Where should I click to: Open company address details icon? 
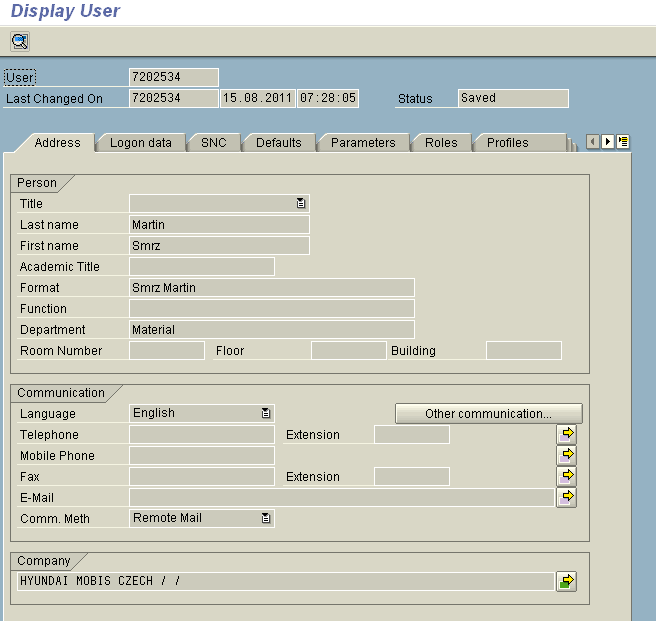[566, 581]
